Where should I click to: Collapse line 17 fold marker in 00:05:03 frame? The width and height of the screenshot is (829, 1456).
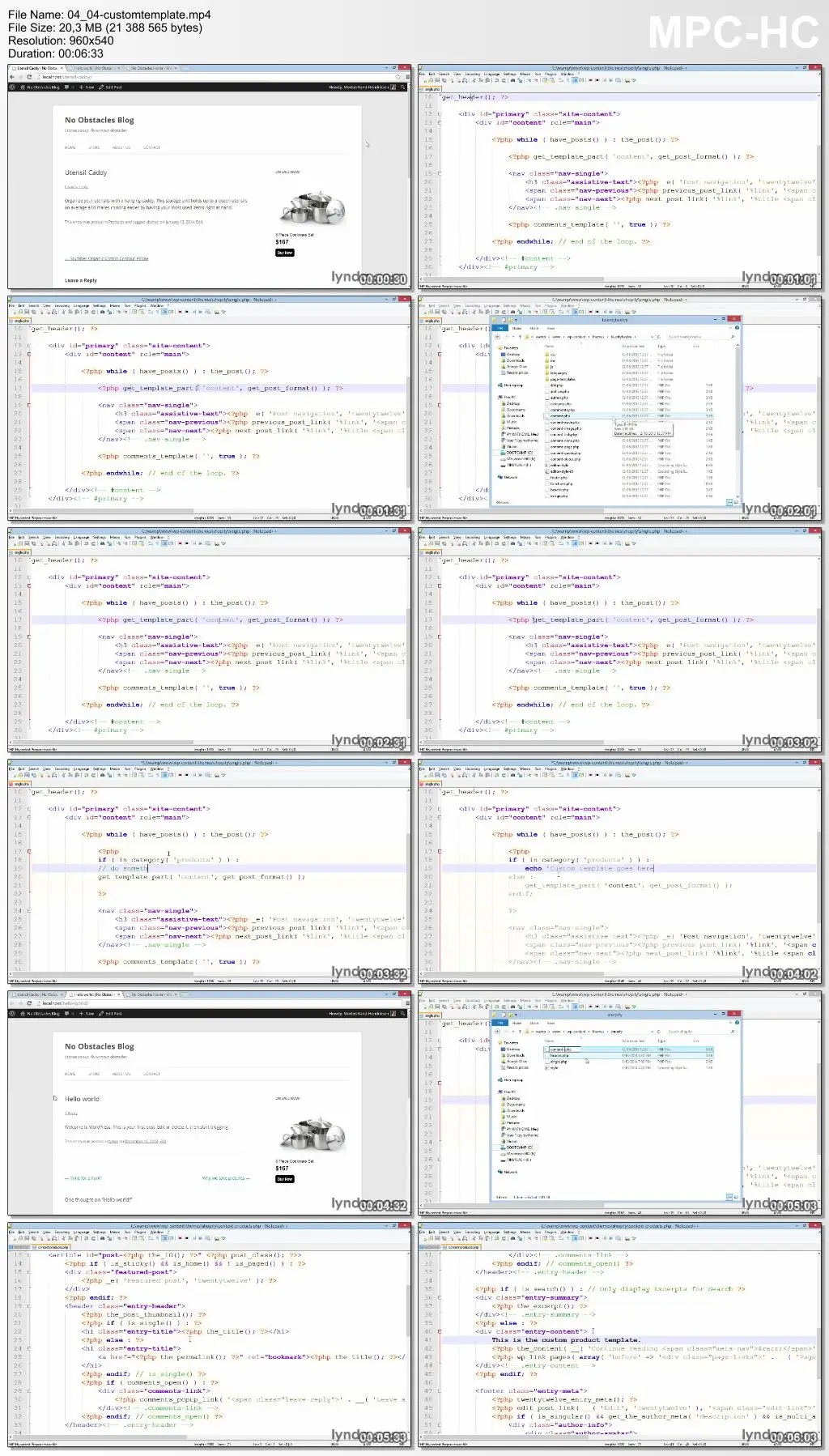pyautogui.click(x=440, y=1083)
